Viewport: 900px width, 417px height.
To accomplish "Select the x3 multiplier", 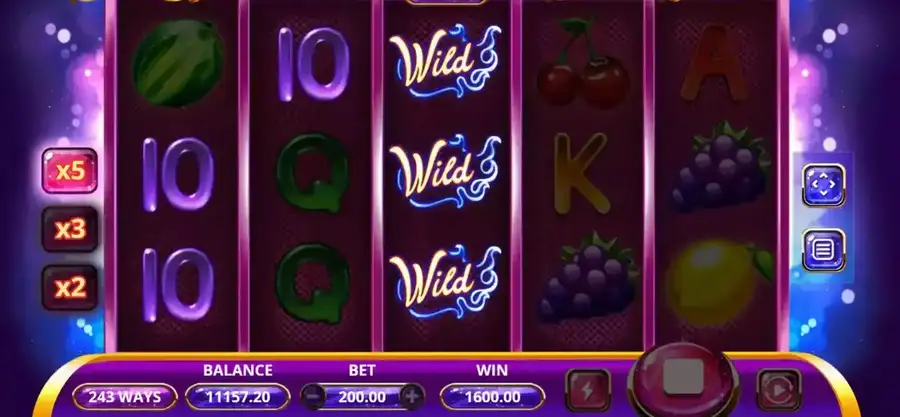I will [x=69, y=229].
